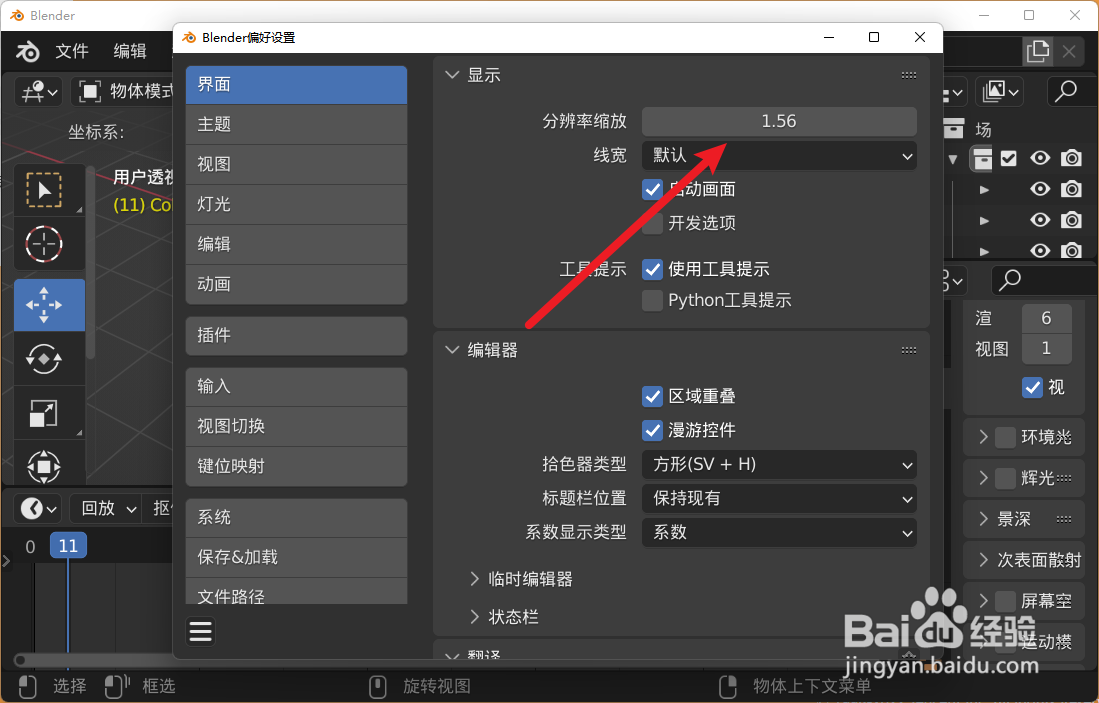The image size is (1099, 703).
Task: Select the Select Box tool icon
Action: click(x=43, y=190)
